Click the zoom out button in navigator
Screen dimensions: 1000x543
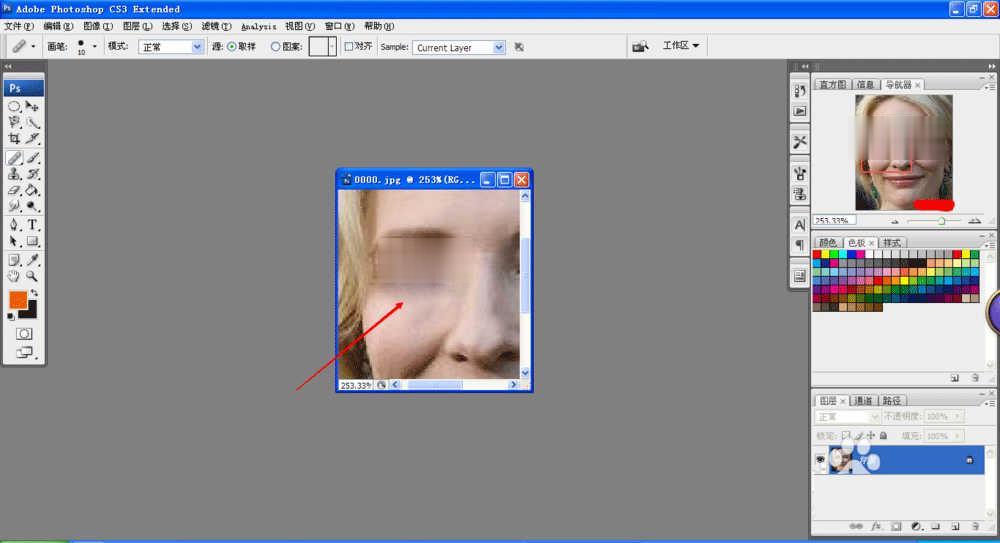click(x=895, y=221)
